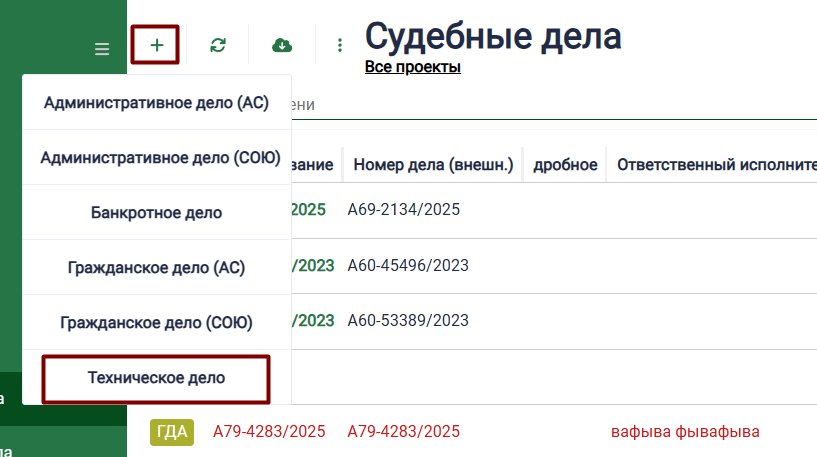Click the cloud download icon
Viewport: 817px width, 457px height.
point(282,45)
